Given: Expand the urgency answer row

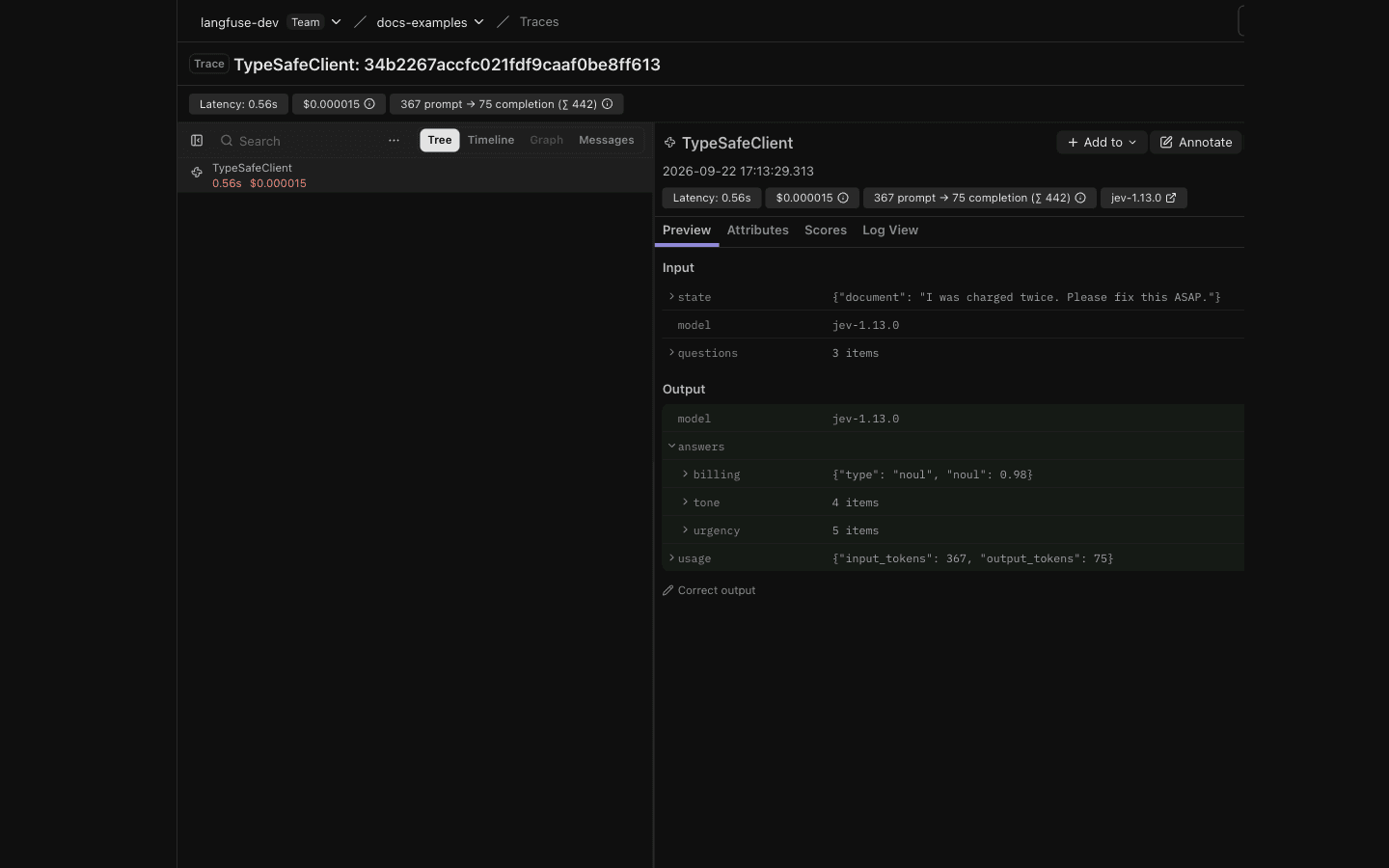Looking at the screenshot, I should tap(685, 530).
